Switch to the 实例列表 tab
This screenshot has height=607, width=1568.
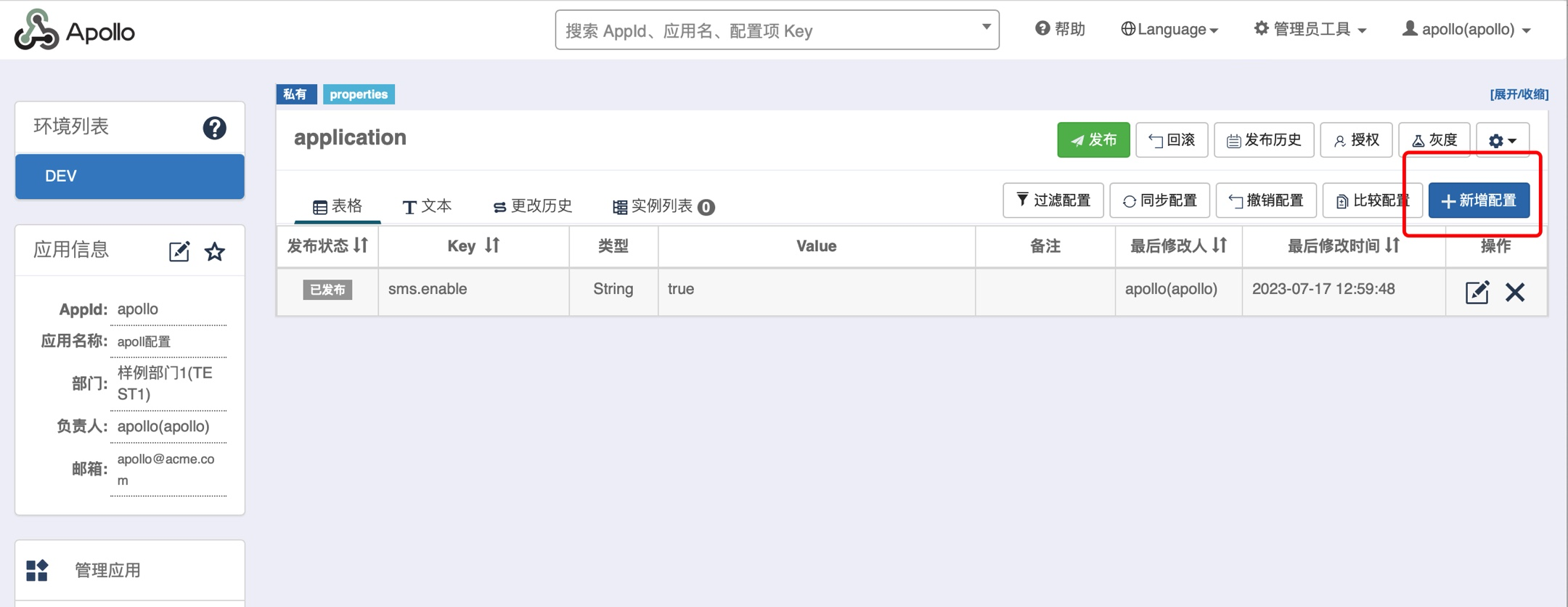[663, 206]
